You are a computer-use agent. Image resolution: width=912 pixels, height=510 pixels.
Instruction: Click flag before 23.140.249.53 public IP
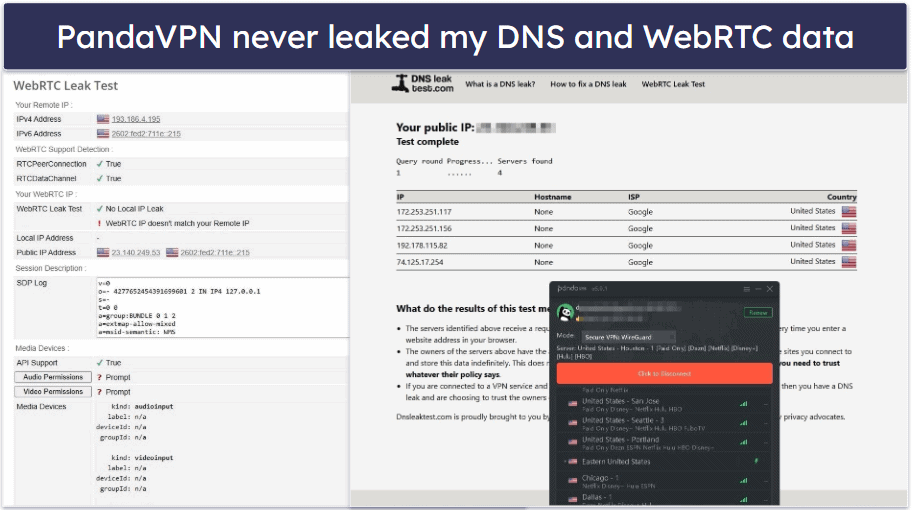(x=103, y=252)
